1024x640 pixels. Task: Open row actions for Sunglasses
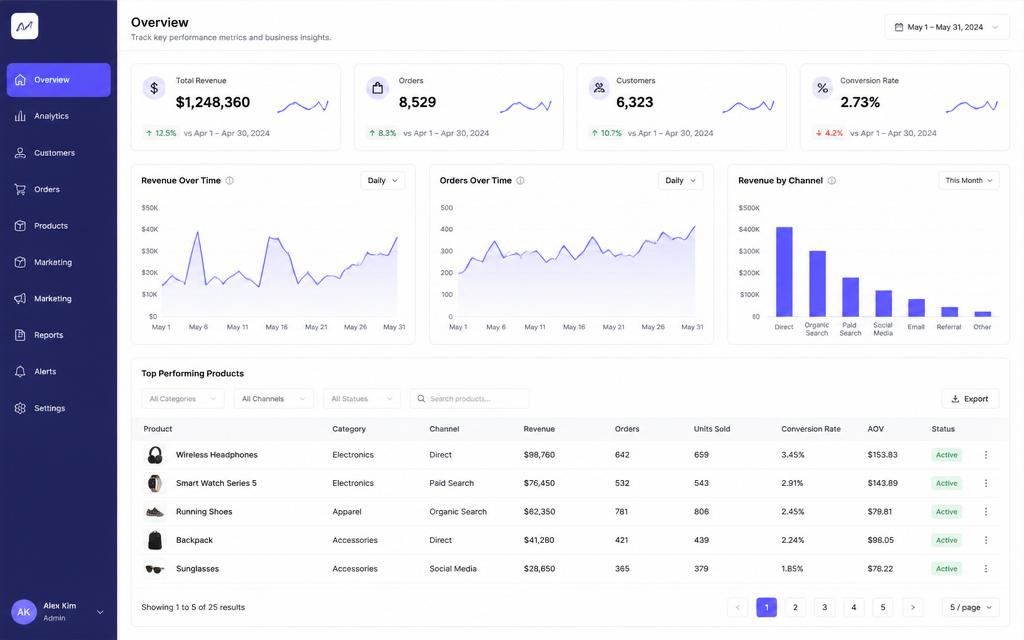pos(985,569)
